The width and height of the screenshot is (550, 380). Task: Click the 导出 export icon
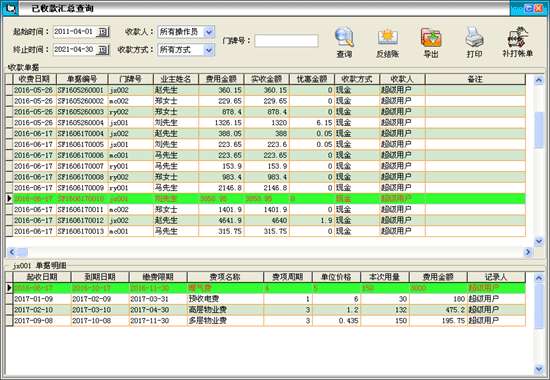431,37
